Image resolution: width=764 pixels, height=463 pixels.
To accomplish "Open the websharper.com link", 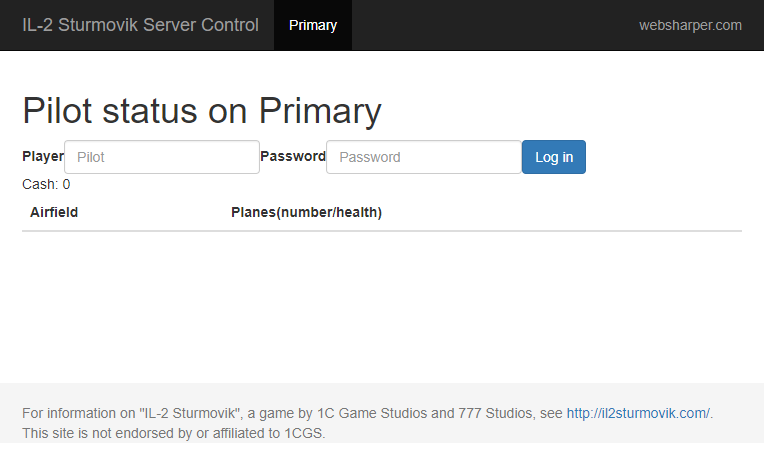I will (690, 25).
